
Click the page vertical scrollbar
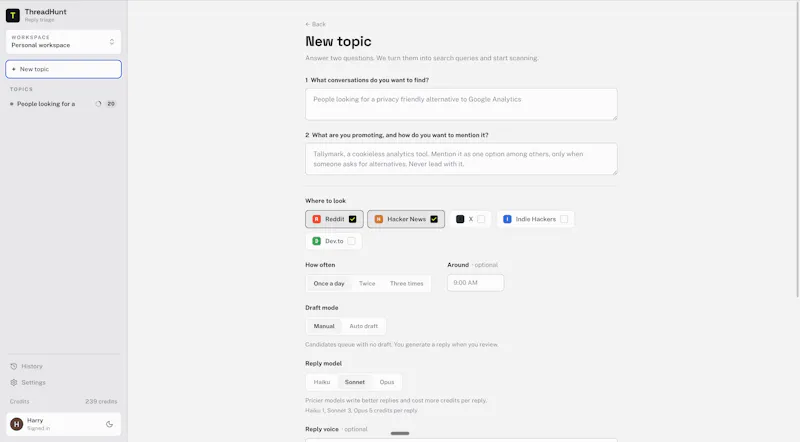pyautogui.click(x=797, y=149)
